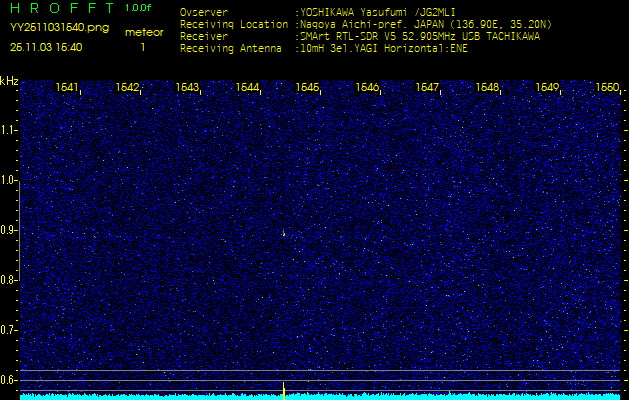This screenshot has height=400, width=629.
Task: Click the 1541 time marker
Action: point(67,87)
